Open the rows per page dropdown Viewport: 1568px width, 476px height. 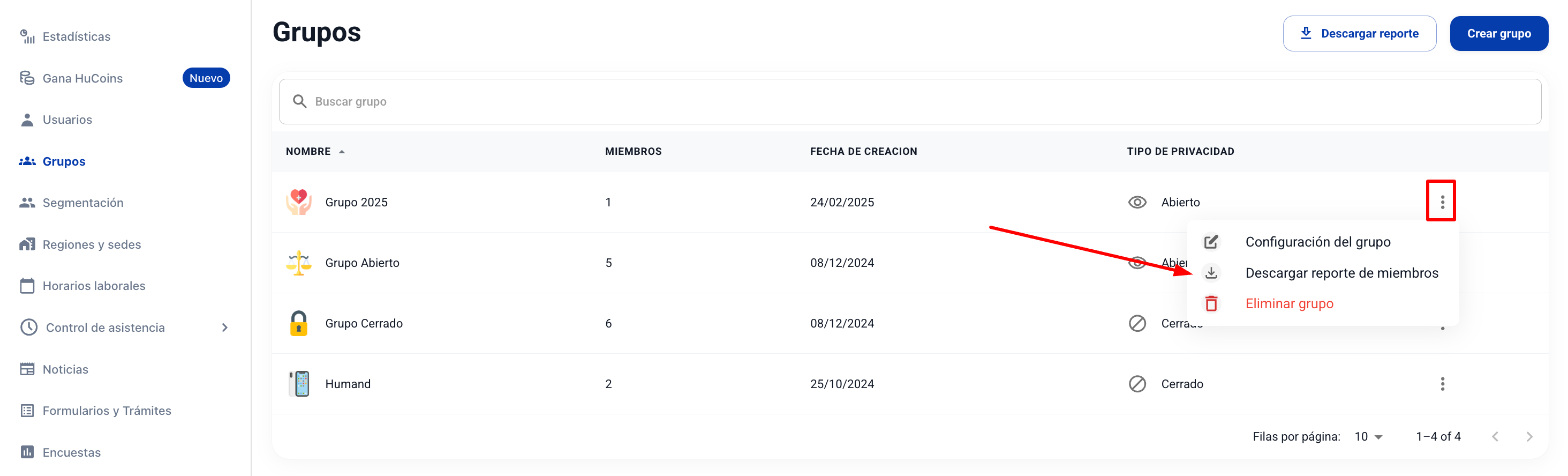[x=1368, y=436]
